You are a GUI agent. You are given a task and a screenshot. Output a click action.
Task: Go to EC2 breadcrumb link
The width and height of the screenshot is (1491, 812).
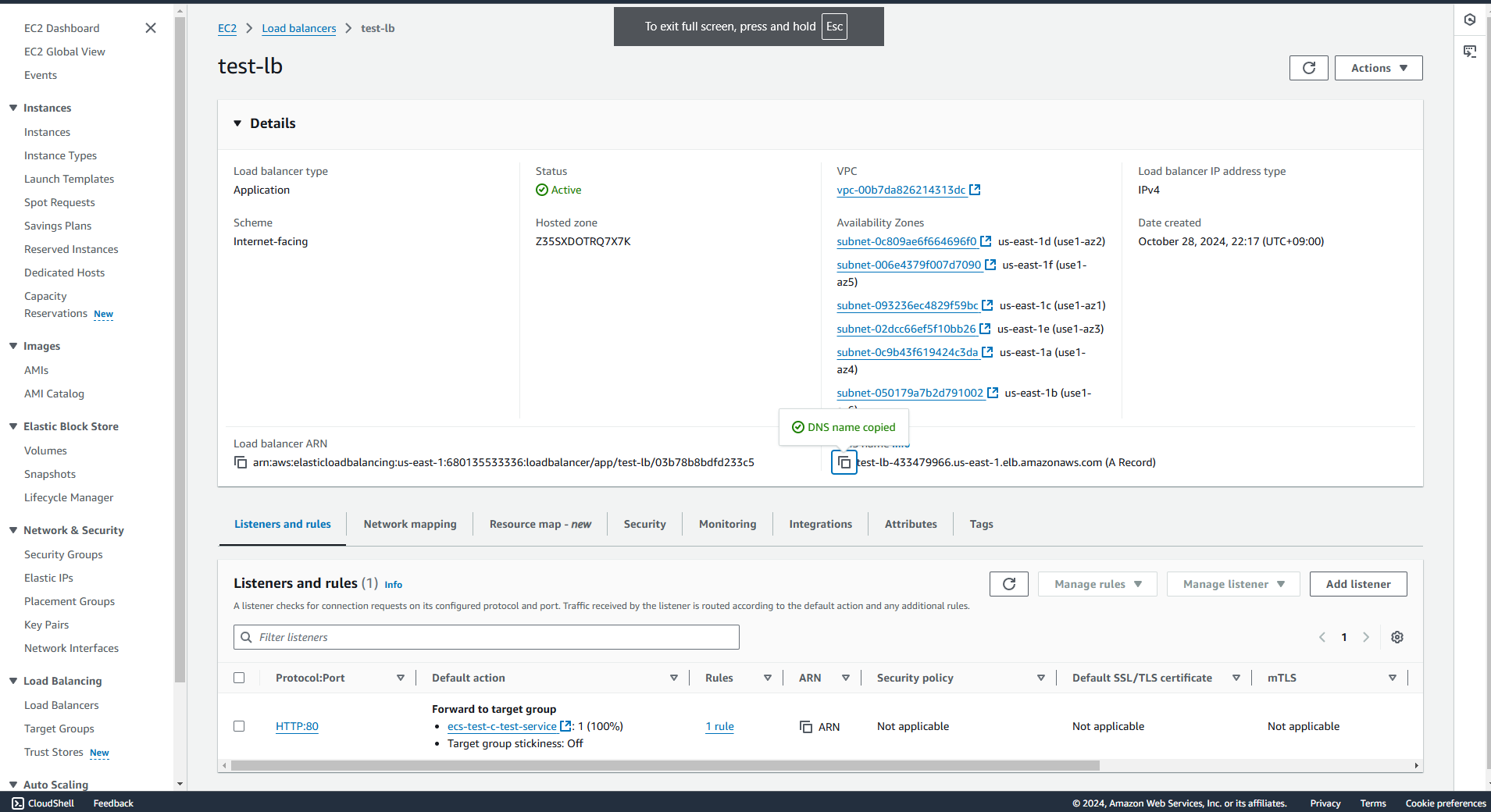pos(227,28)
